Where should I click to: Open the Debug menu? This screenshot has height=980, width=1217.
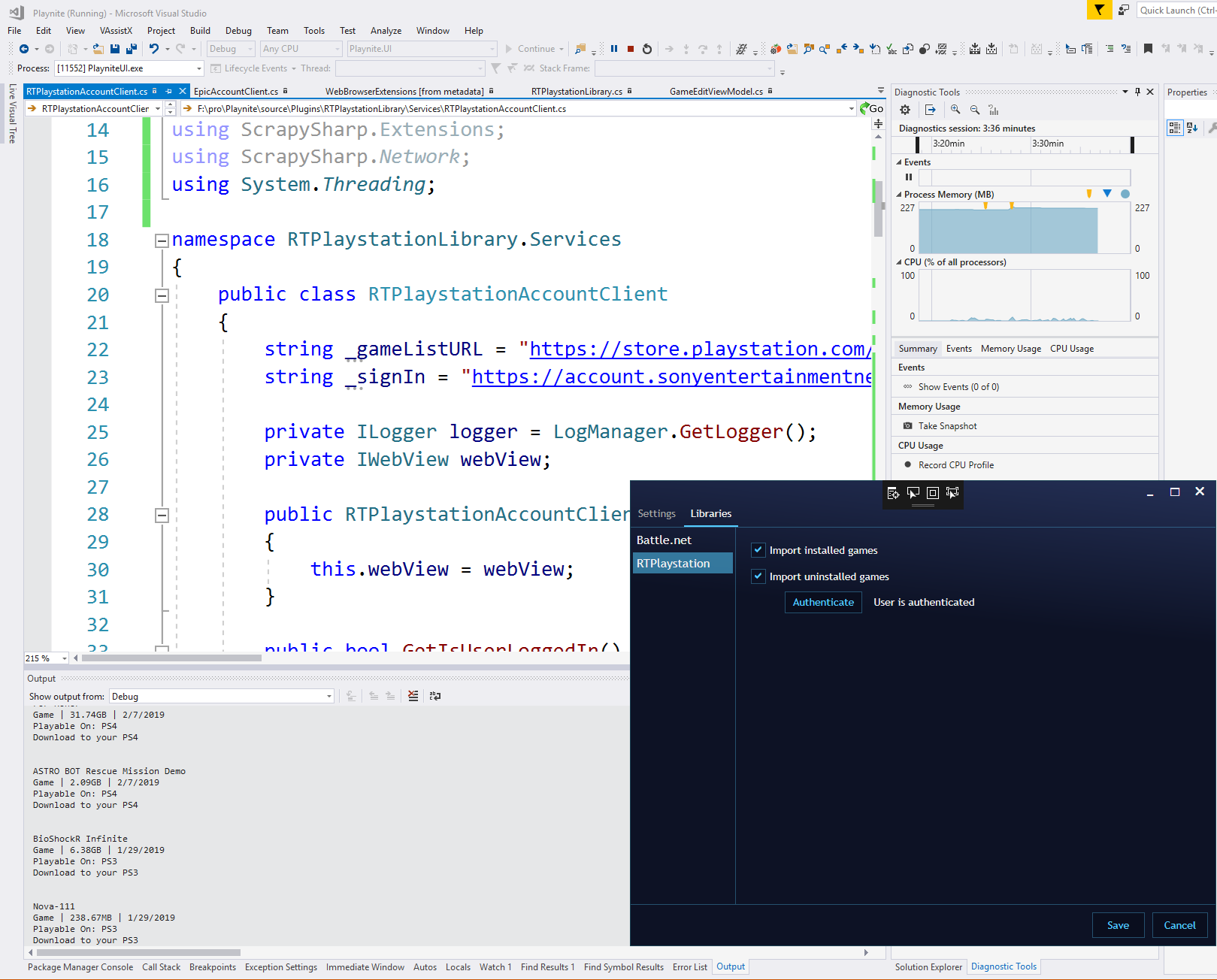[x=238, y=31]
